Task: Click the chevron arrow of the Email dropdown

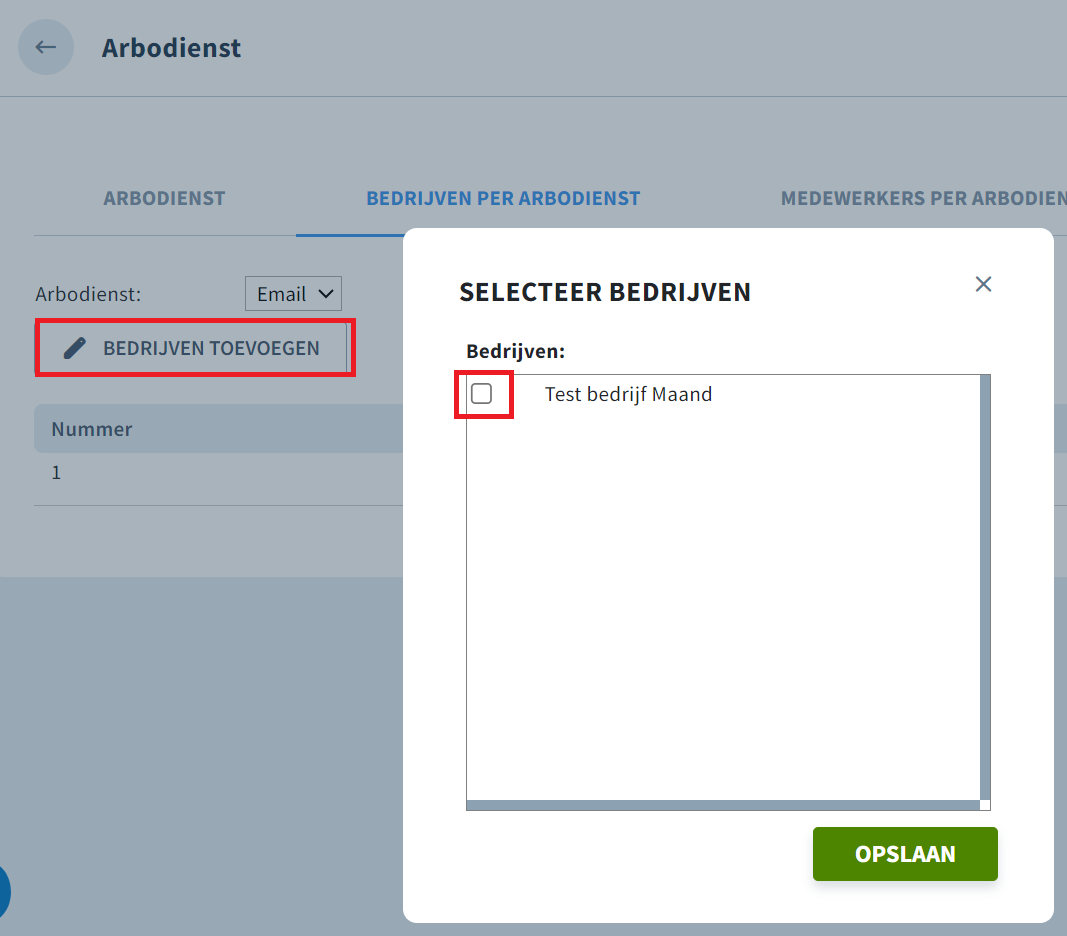Action: 326,294
